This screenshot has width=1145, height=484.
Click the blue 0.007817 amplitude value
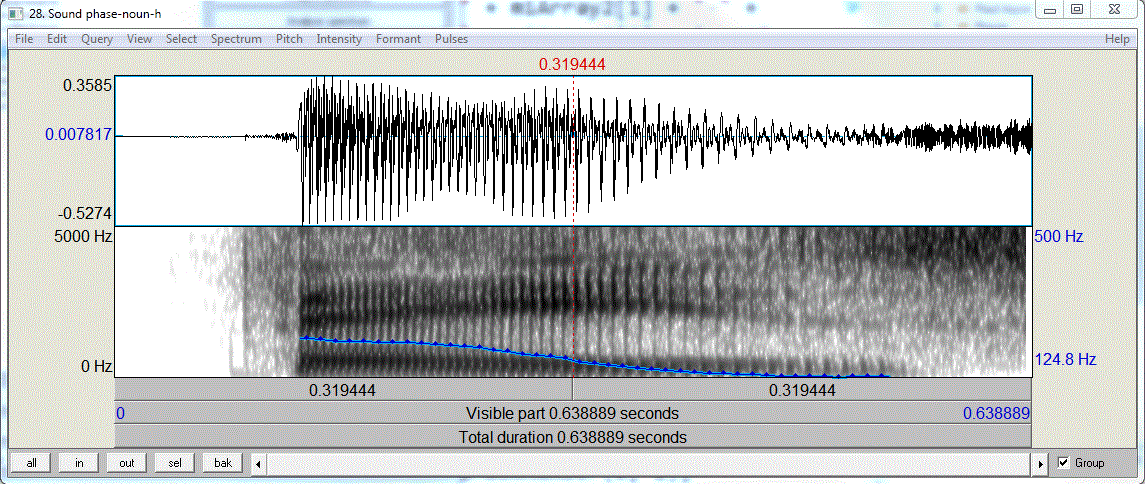pyautogui.click(x=78, y=134)
